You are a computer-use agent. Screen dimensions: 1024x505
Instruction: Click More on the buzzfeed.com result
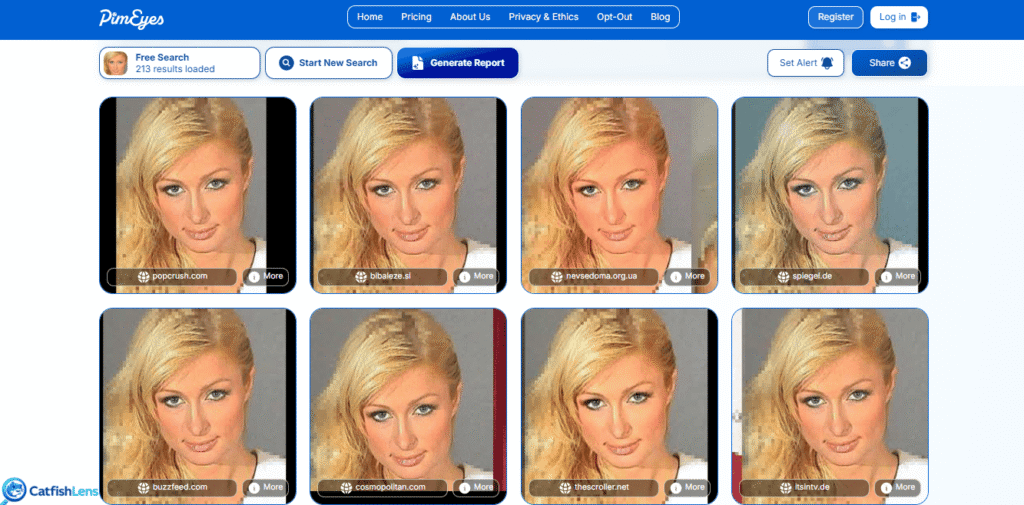[x=266, y=487]
